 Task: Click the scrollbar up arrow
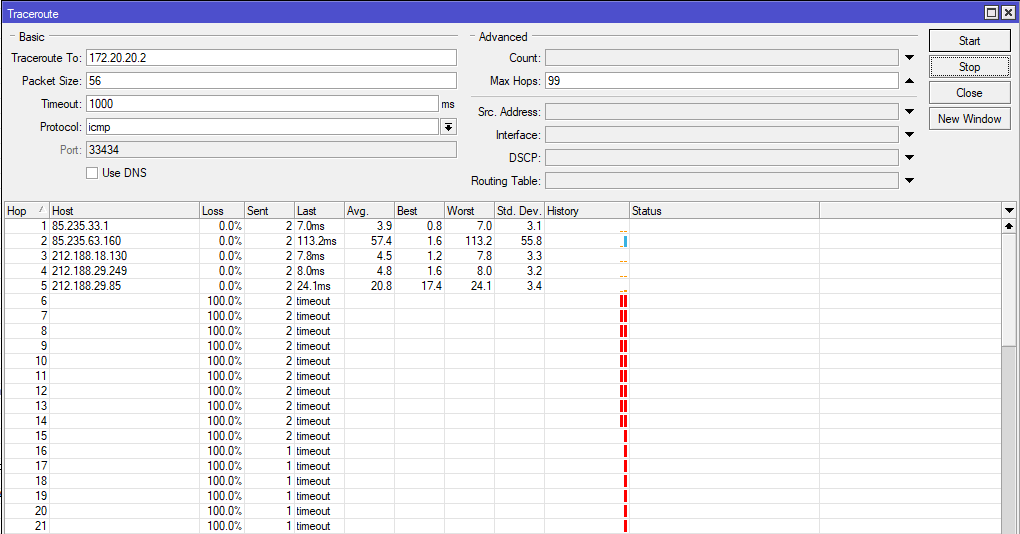(x=1009, y=226)
